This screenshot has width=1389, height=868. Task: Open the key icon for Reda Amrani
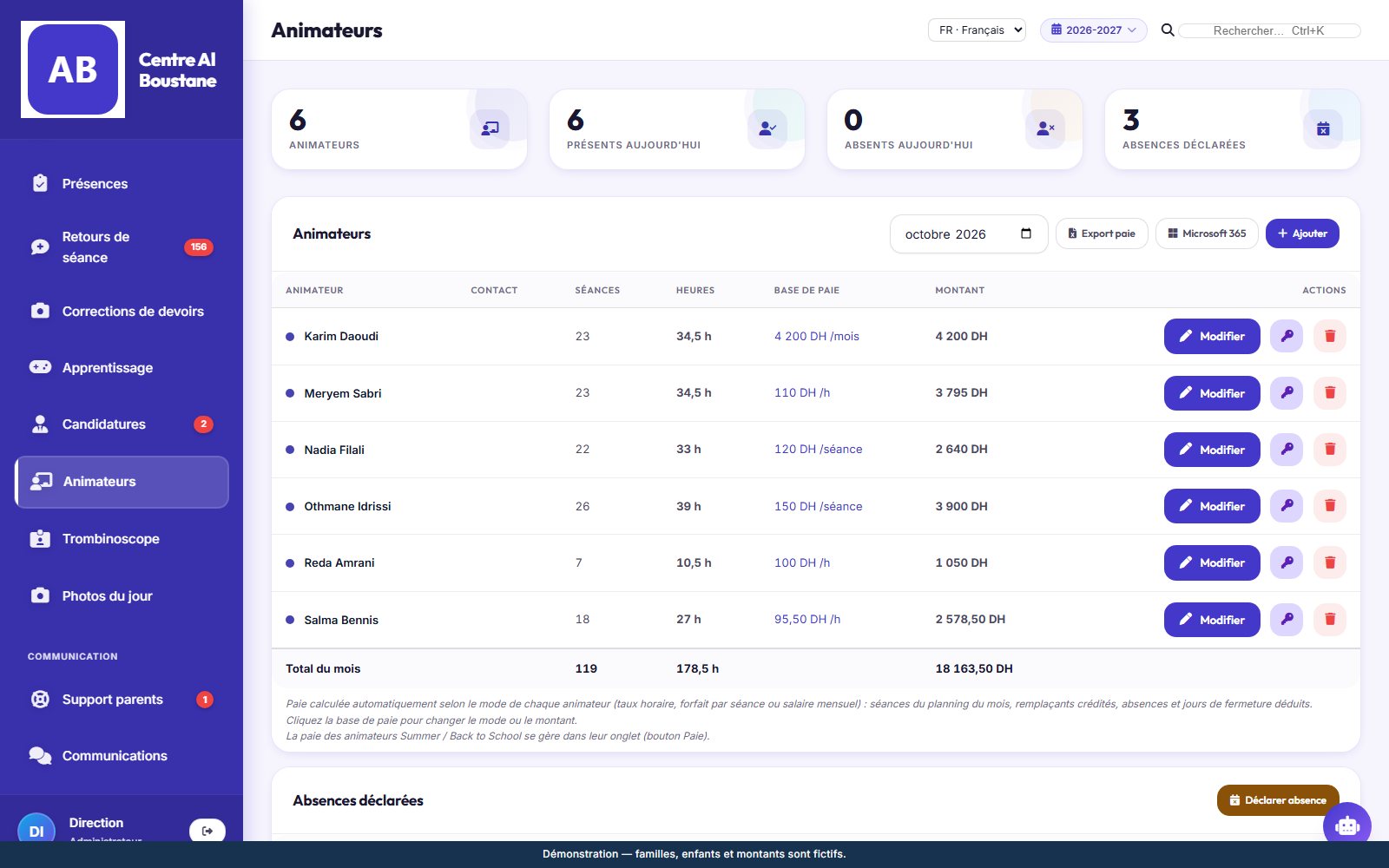pos(1287,562)
